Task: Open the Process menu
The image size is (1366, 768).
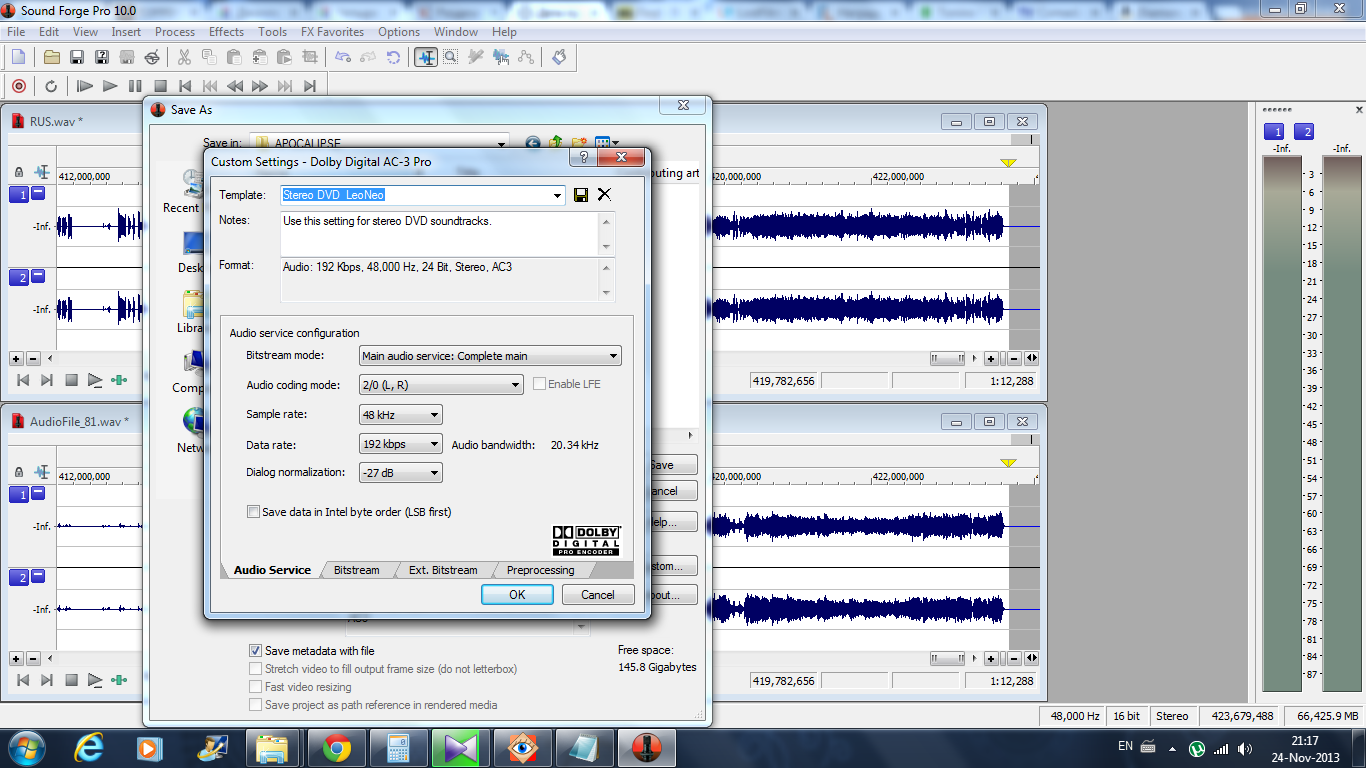Action: 175,32
